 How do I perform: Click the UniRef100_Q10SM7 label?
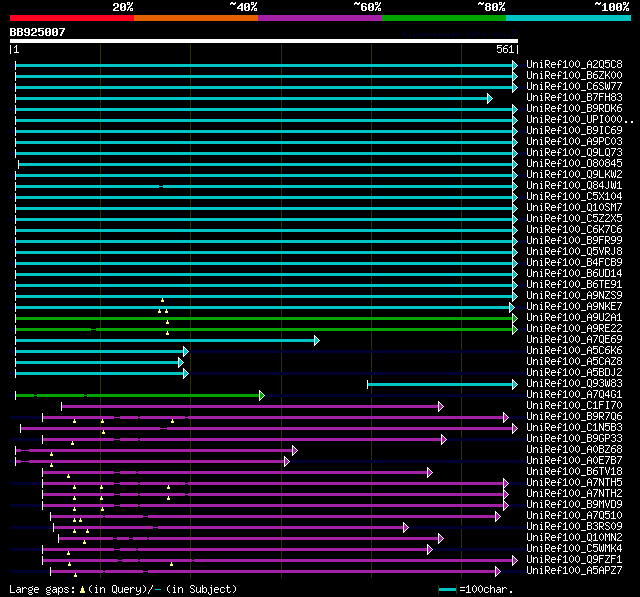tap(574, 208)
